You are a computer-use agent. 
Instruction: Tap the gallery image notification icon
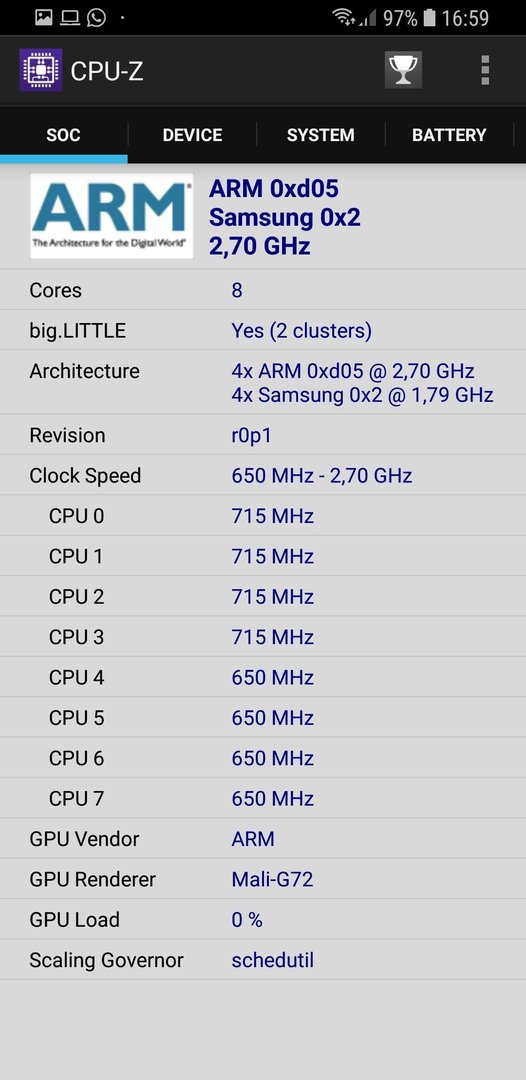tap(43, 17)
